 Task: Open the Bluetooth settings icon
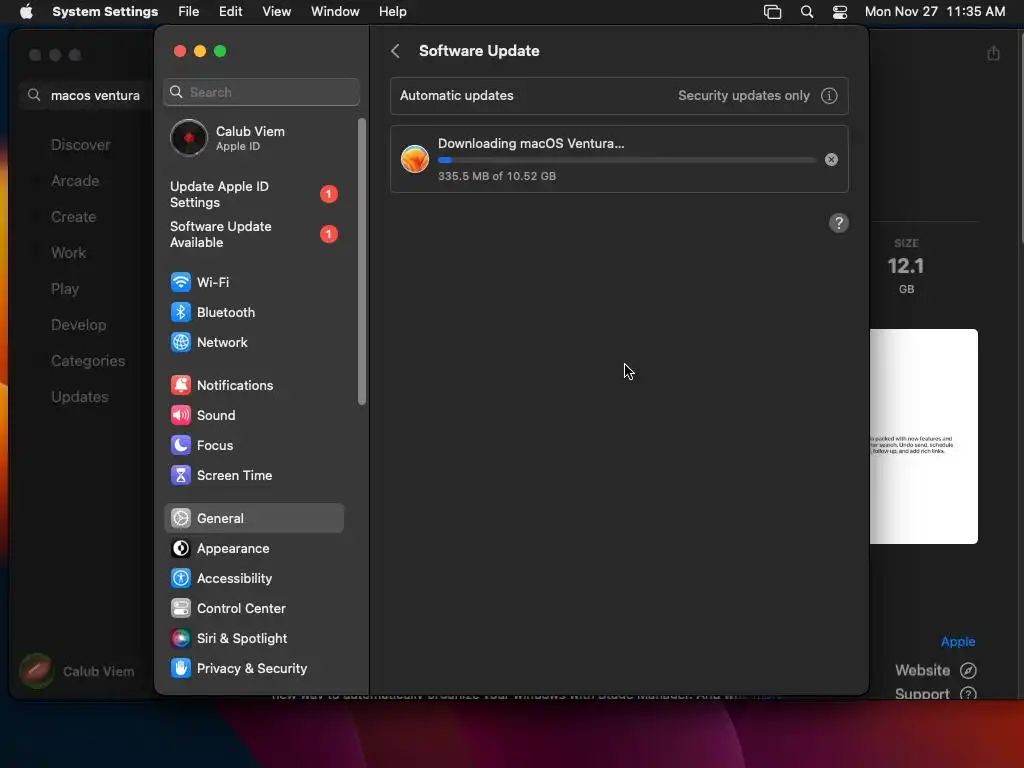180,312
